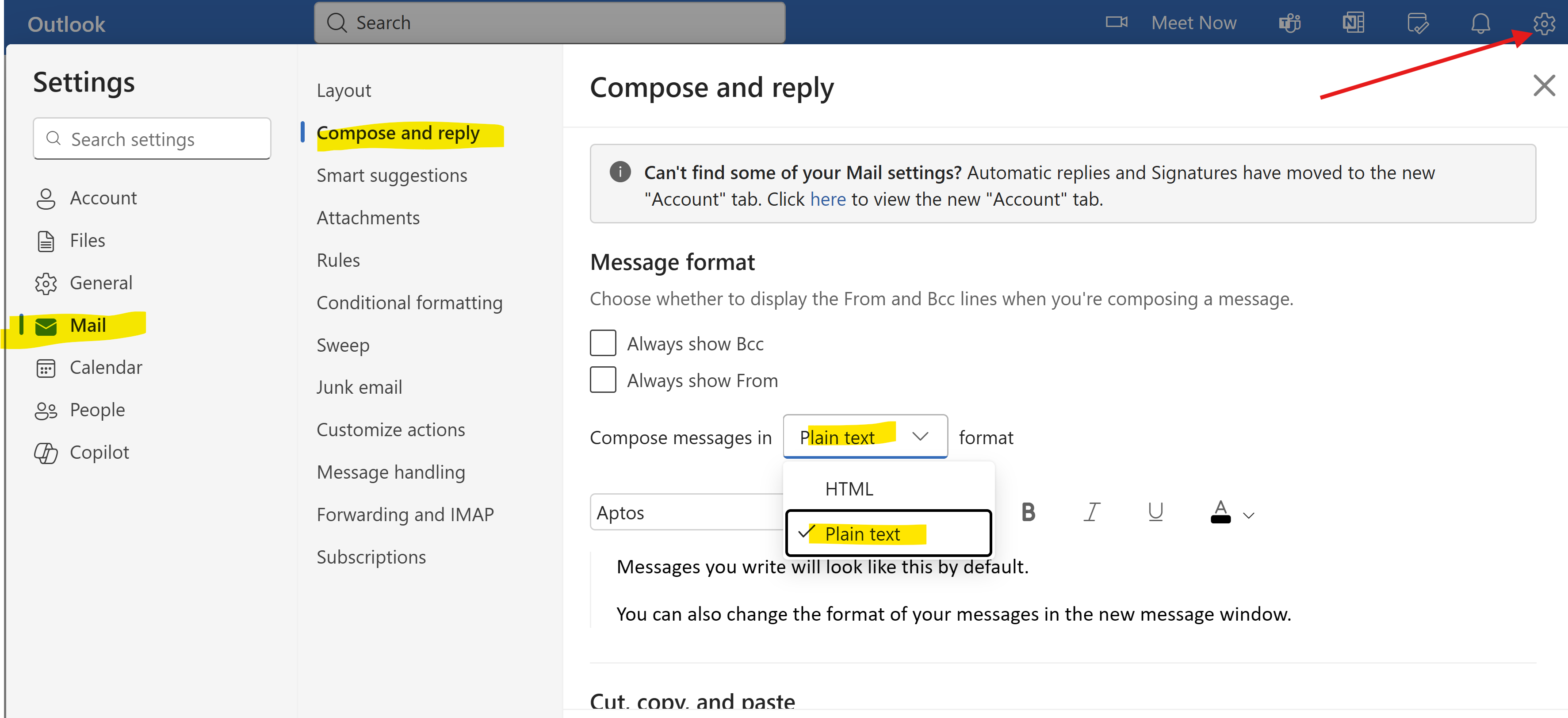Open the Compose messages in format dropdown

[x=921, y=437]
